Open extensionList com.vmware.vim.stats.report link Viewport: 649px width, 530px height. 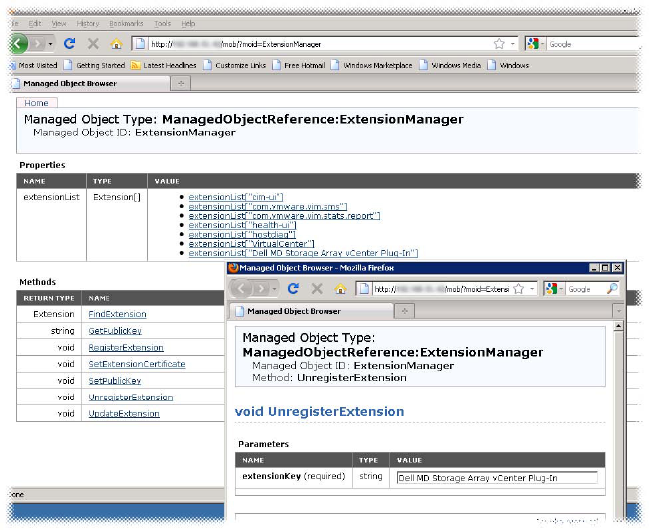coord(284,216)
